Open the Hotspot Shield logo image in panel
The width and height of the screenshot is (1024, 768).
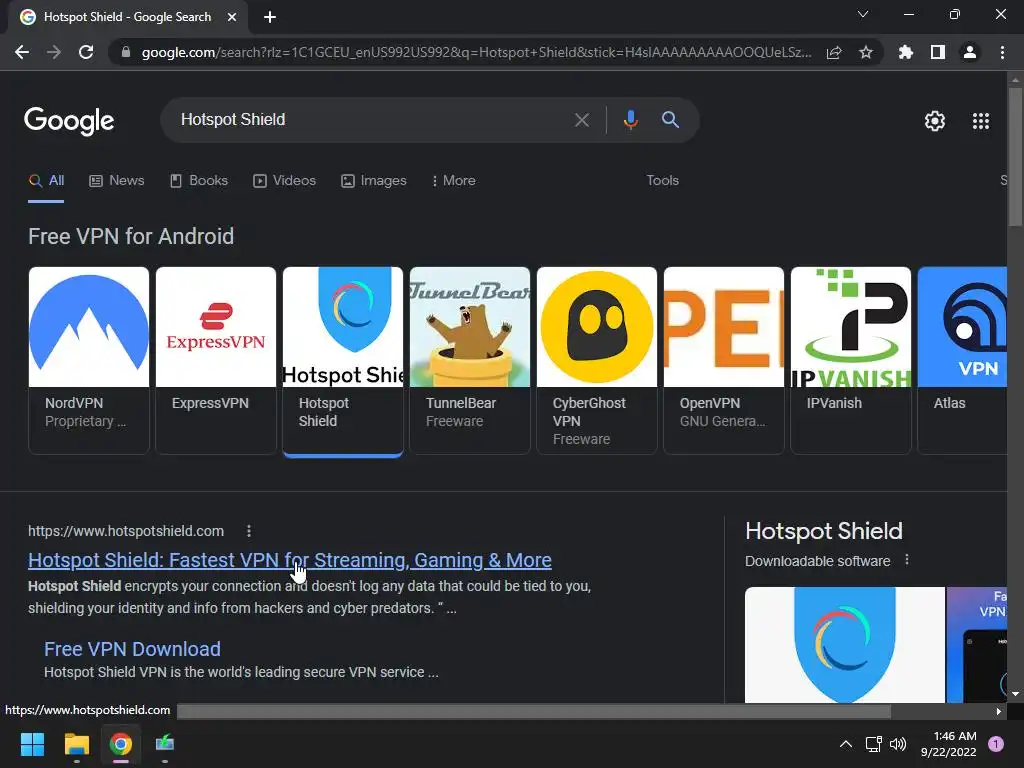[844, 645]
